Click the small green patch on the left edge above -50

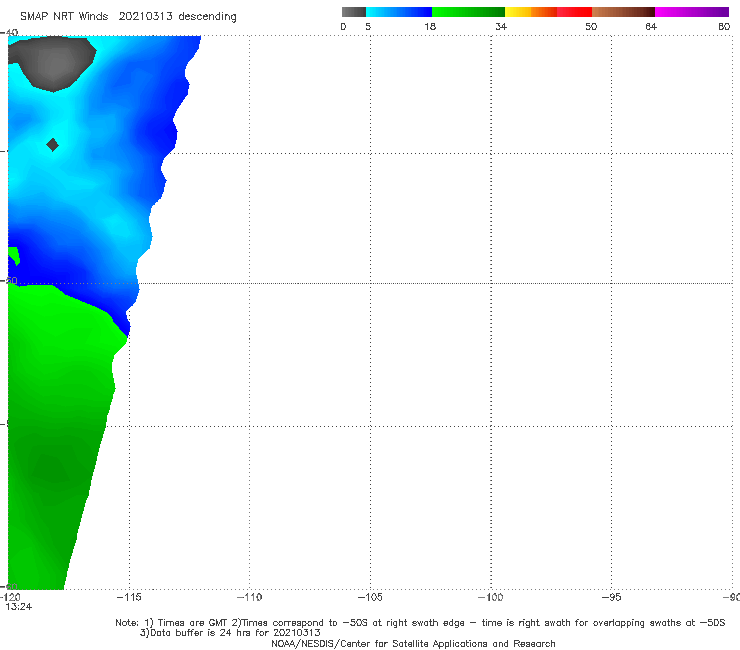click(13, 256)
